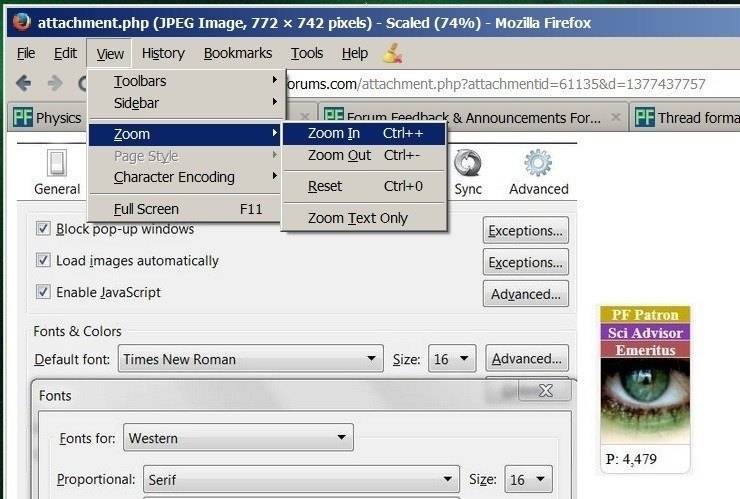Switch to the Thread format tab
740x499 pixels.
pyautogui.click(x=685, y=117)
